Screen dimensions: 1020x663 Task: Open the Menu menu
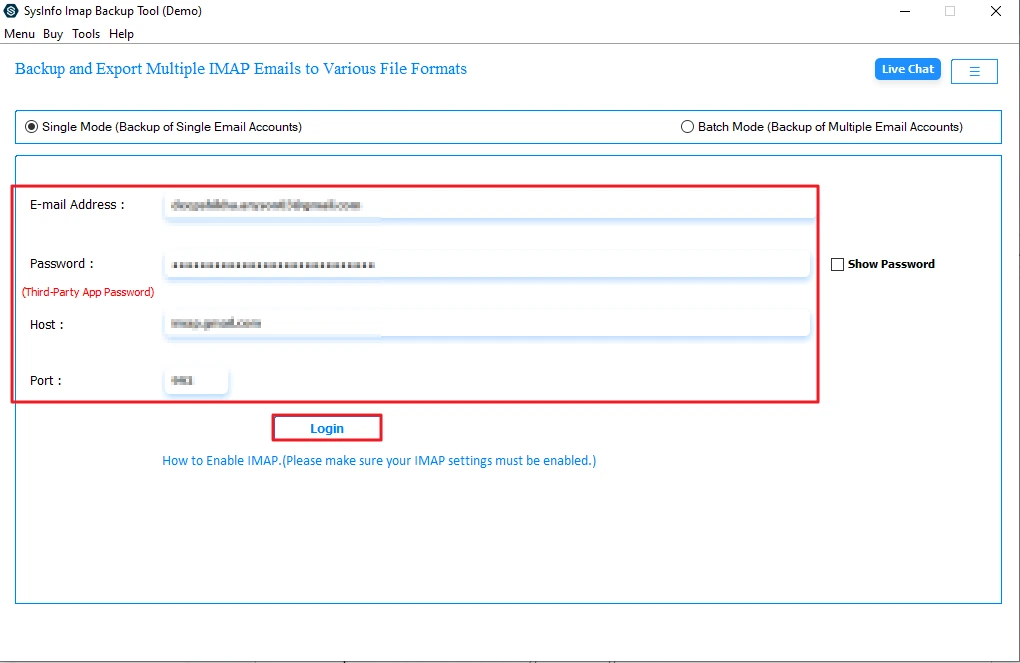click(x=19, y=33)
